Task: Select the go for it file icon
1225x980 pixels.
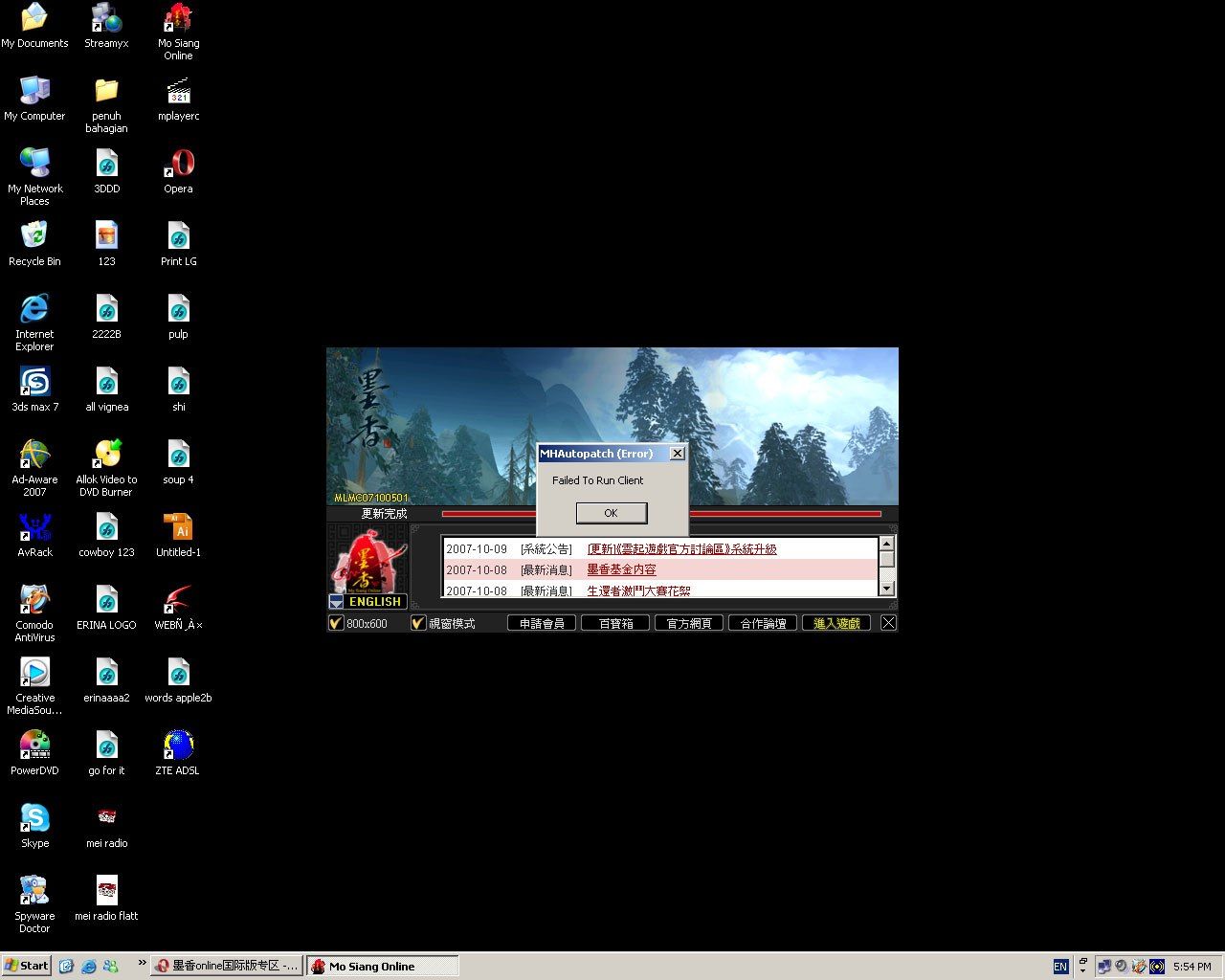Action: [106, 754]
